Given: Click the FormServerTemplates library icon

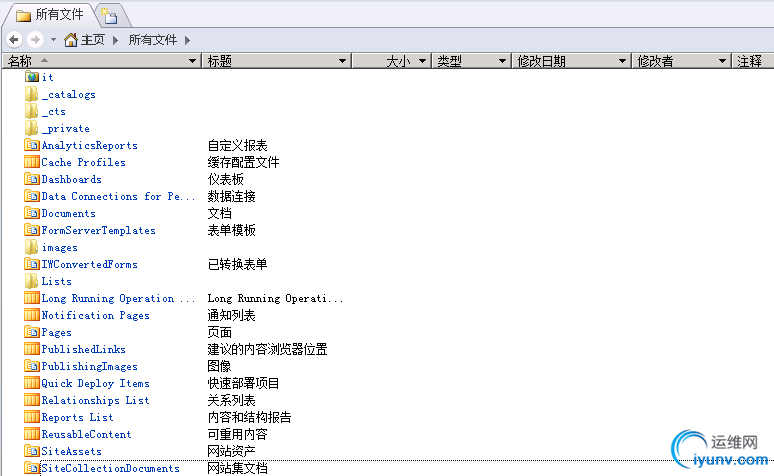Looking at the screenshot, I should pyautogui.click(x=32, y=230).
